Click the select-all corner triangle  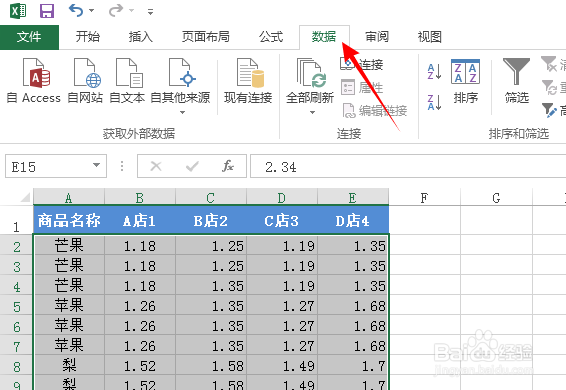click(25, 197)
